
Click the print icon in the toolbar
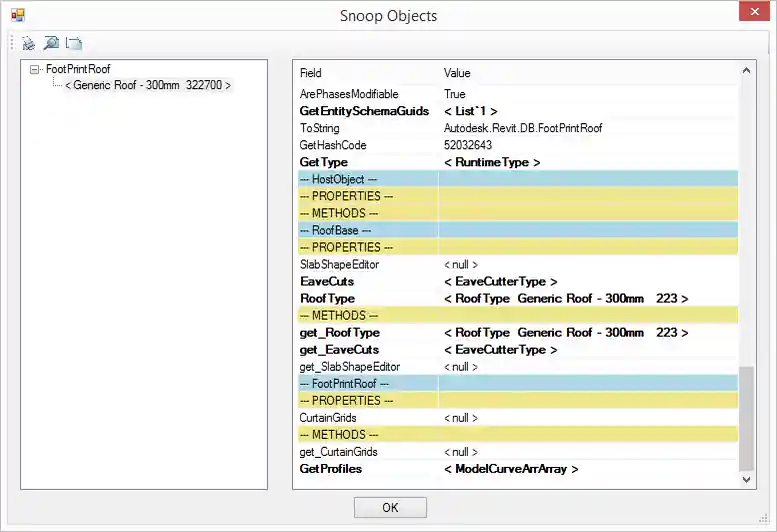tap(28, 43)
